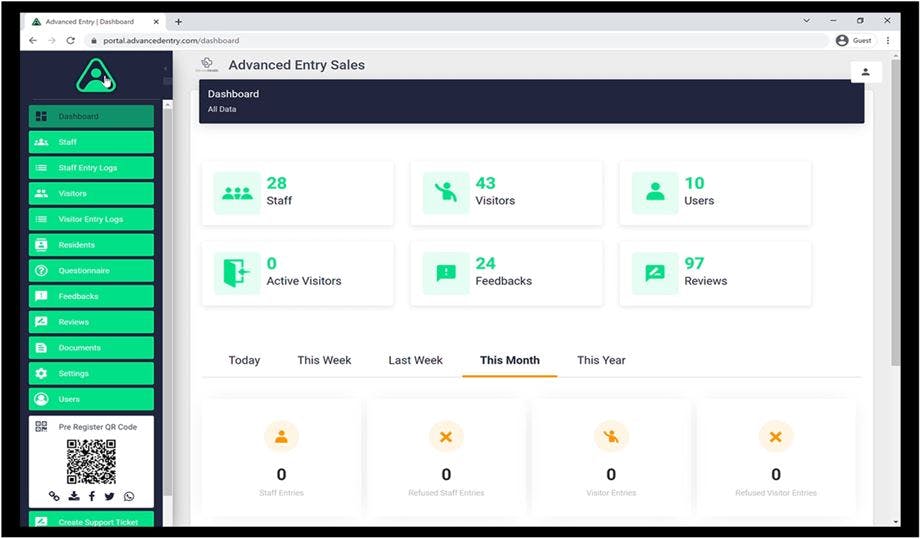Open the Users sidebar item
Screen dimensions: 921x539
[91, 399]
